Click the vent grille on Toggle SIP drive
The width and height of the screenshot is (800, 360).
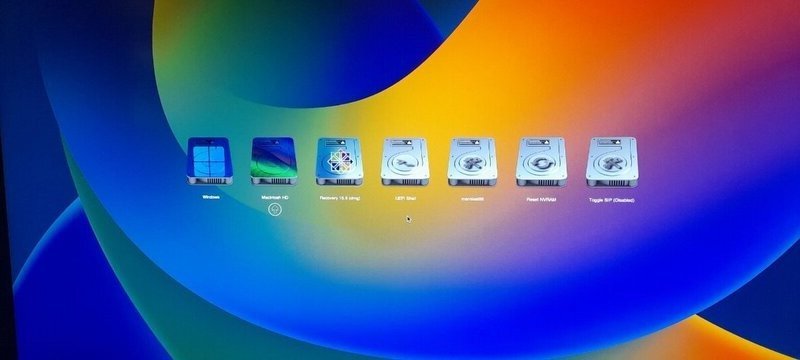(x=612, y=182)
